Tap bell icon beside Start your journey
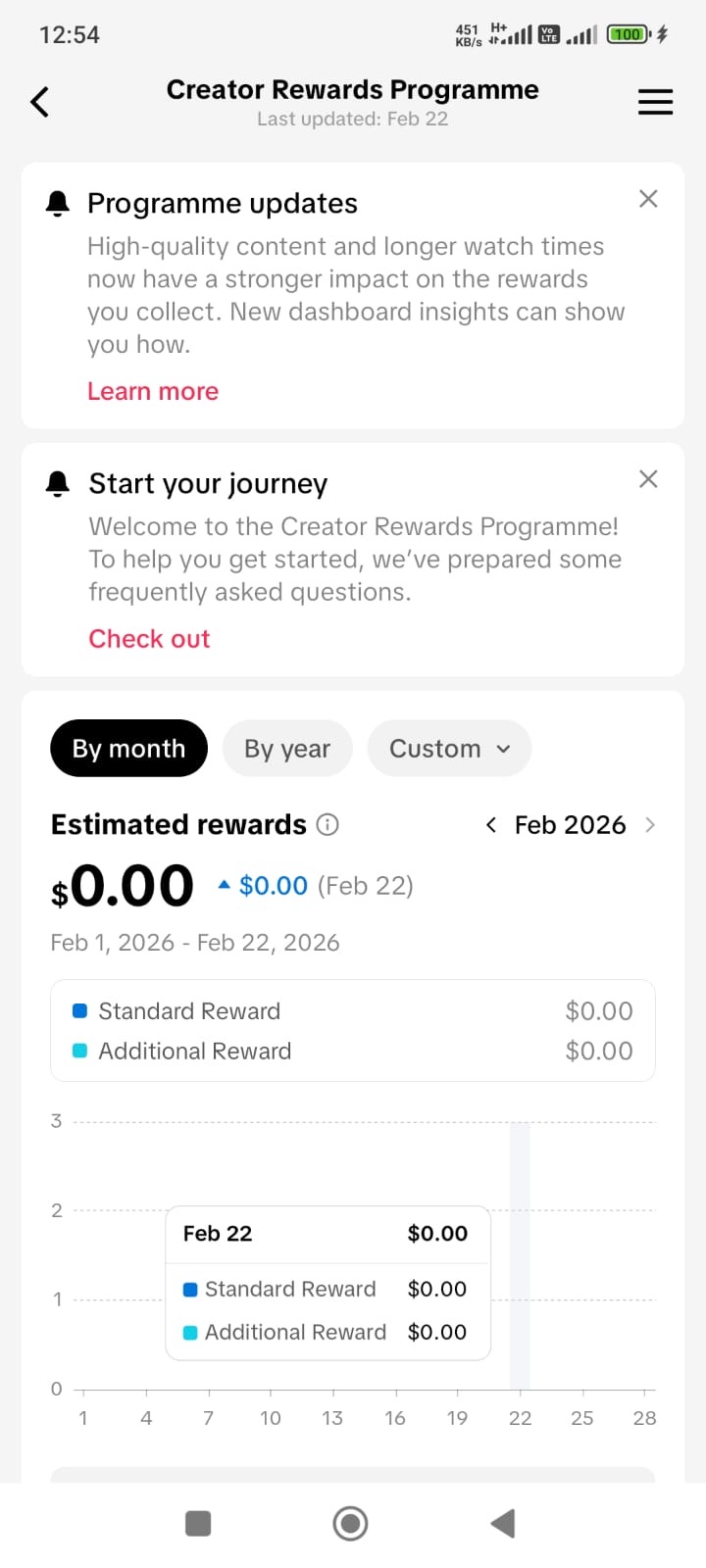 [58, 483]
